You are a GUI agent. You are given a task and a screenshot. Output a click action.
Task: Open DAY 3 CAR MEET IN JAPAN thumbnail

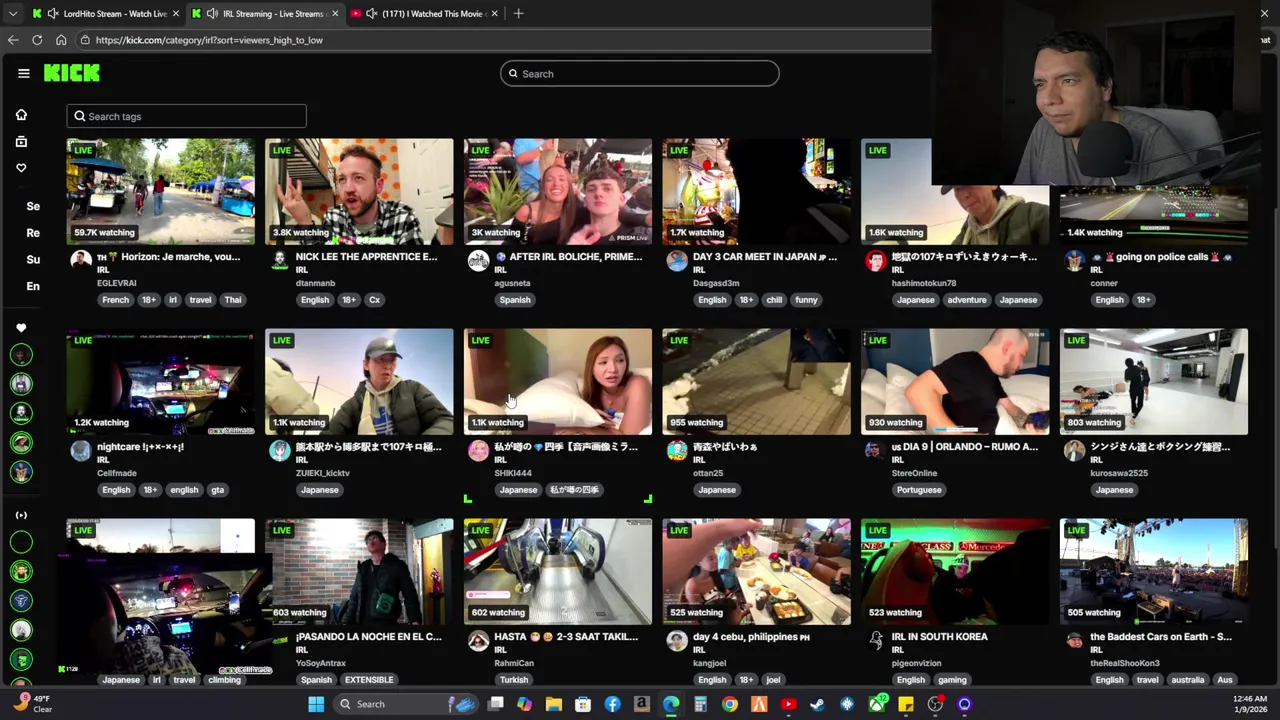pyautogui.click(x=756, y=191)
